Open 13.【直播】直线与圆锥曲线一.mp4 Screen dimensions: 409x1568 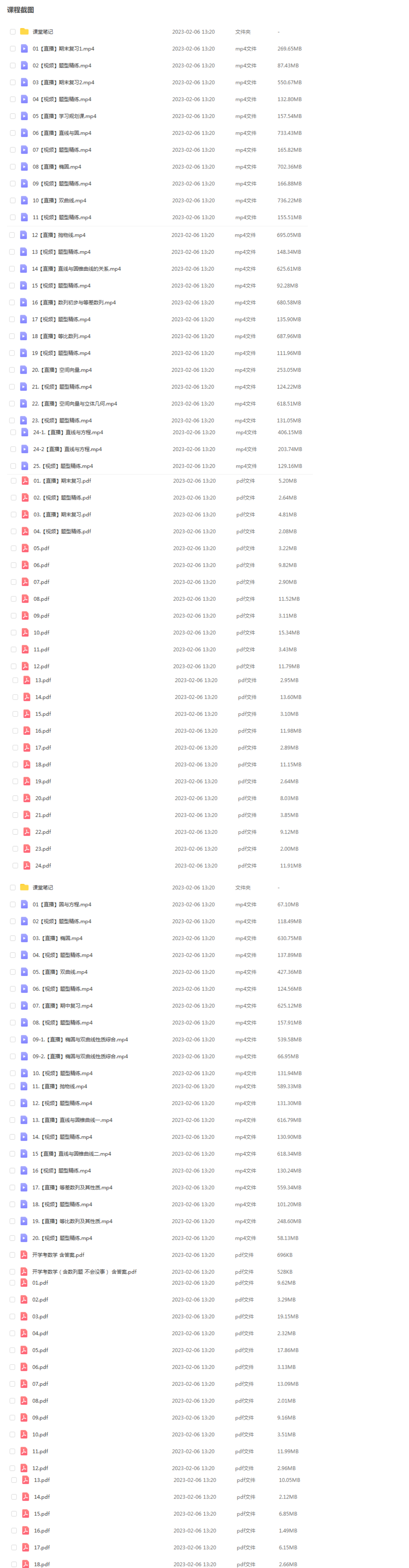tap(72, 1120)
